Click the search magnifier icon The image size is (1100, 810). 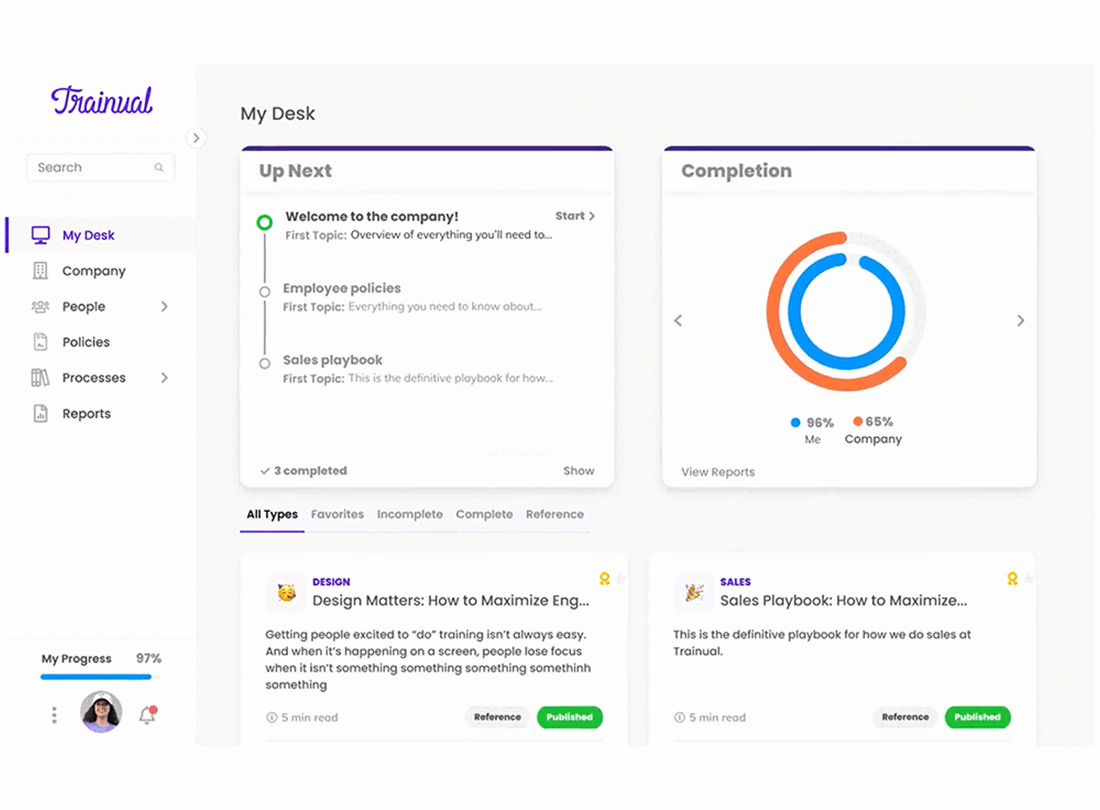(x=159, y=168)
